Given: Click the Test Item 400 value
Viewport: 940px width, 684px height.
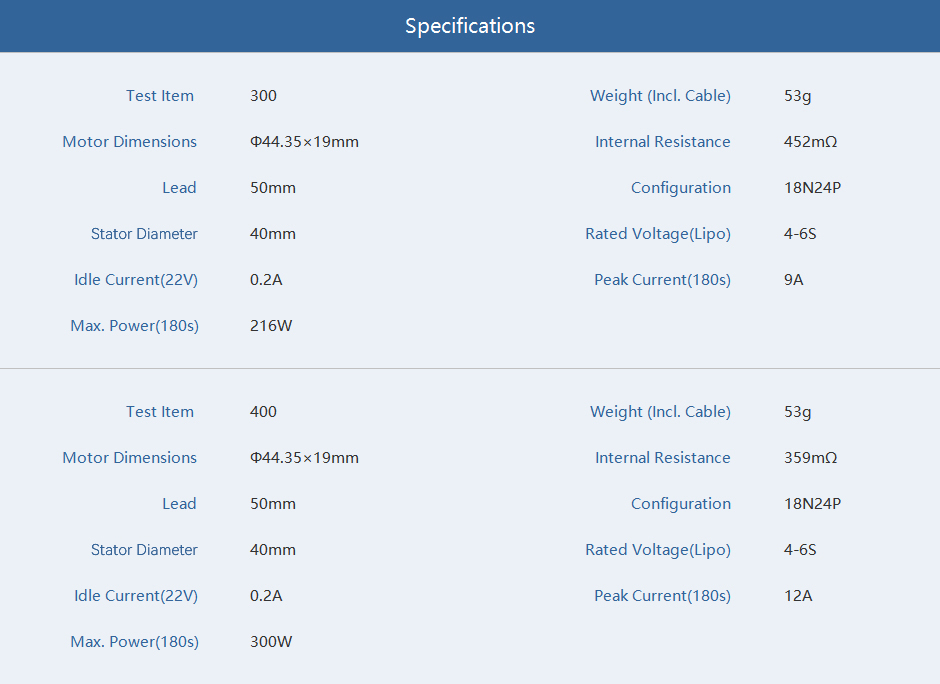Looking at the screenshot, I should 263,412.
